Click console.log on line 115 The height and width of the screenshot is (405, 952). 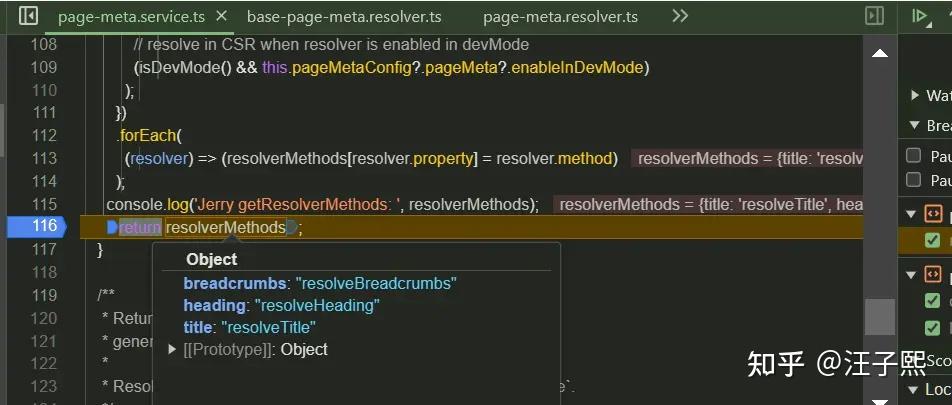tap(146, 205)
